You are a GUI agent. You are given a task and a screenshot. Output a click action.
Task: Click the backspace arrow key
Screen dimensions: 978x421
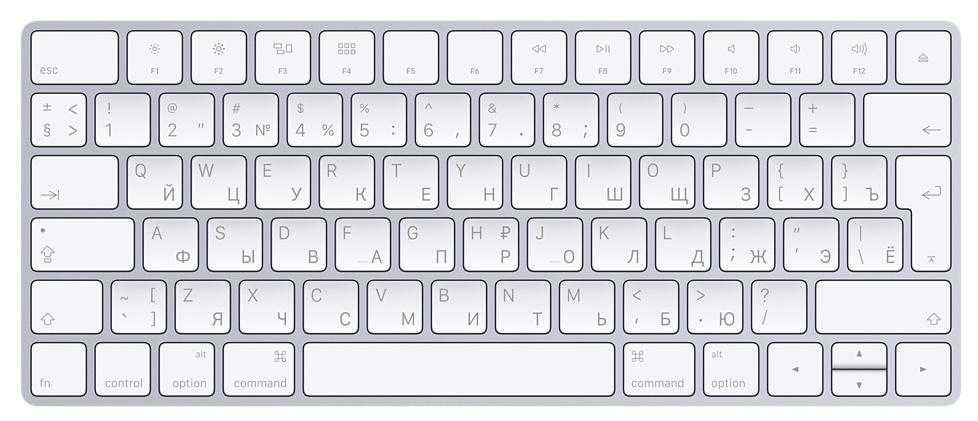pos(908,120)
